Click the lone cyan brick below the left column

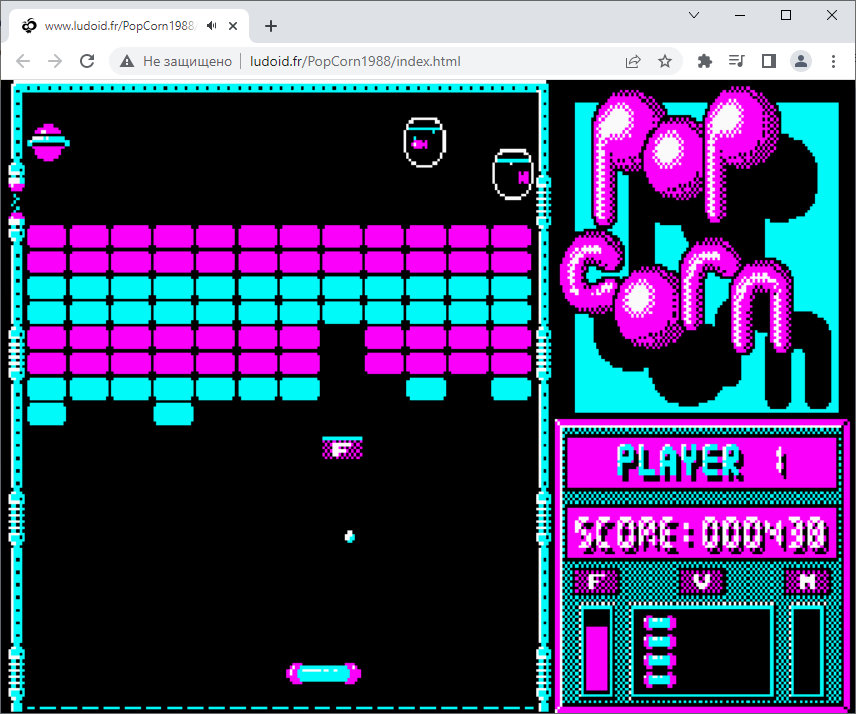click(x=46, y=414)
